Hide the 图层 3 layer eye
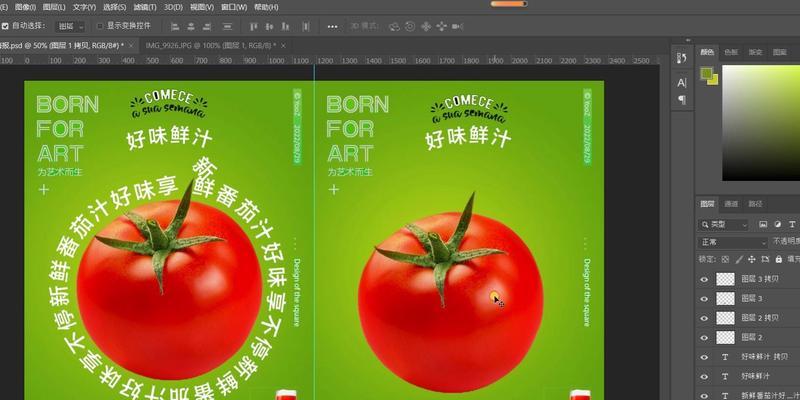The height and width of the screenshot is (400, 800). pos(705,298)
